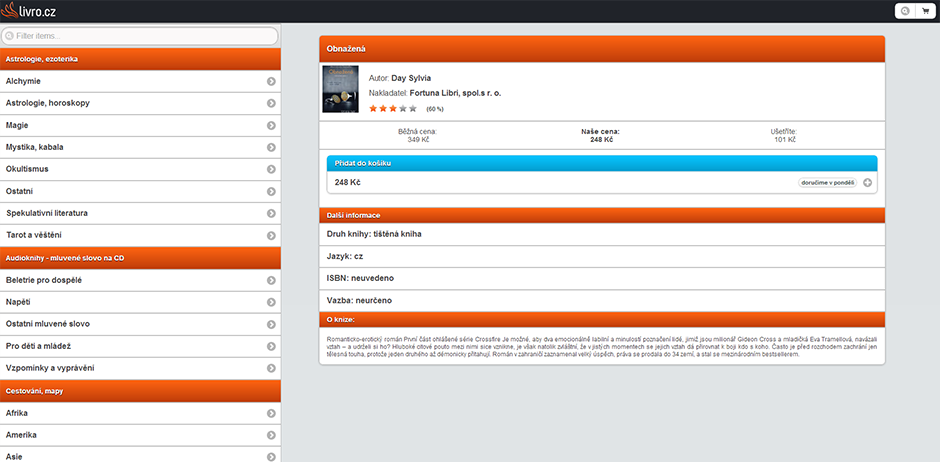Select the Magie category

(140, 126)
